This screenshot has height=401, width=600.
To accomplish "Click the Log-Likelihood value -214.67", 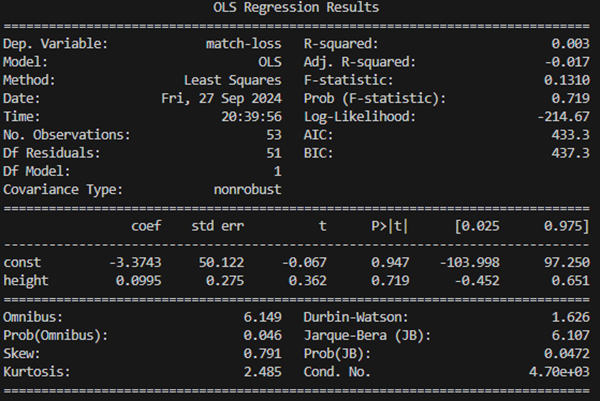I will click(561, 117).
